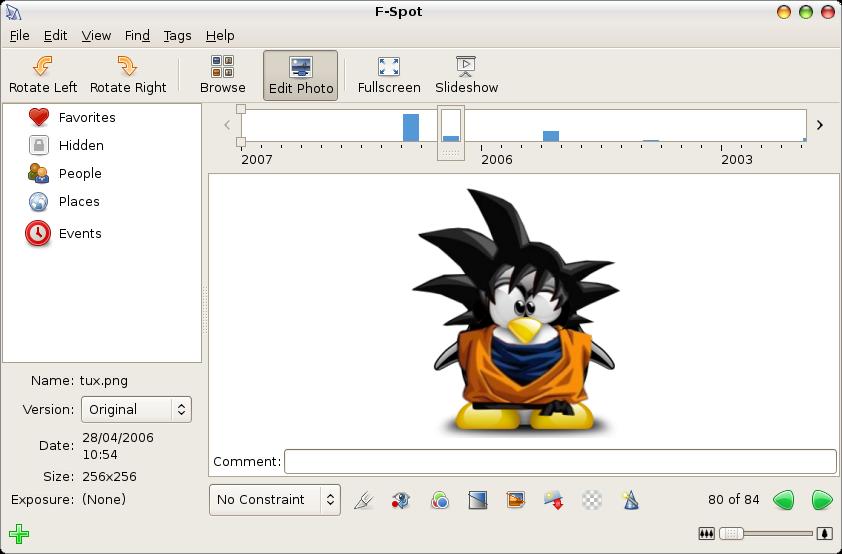The width and height of the screenshot is (842, 554).
Task: Open the adjust colors tool
Action: click(x=439, y=500)
